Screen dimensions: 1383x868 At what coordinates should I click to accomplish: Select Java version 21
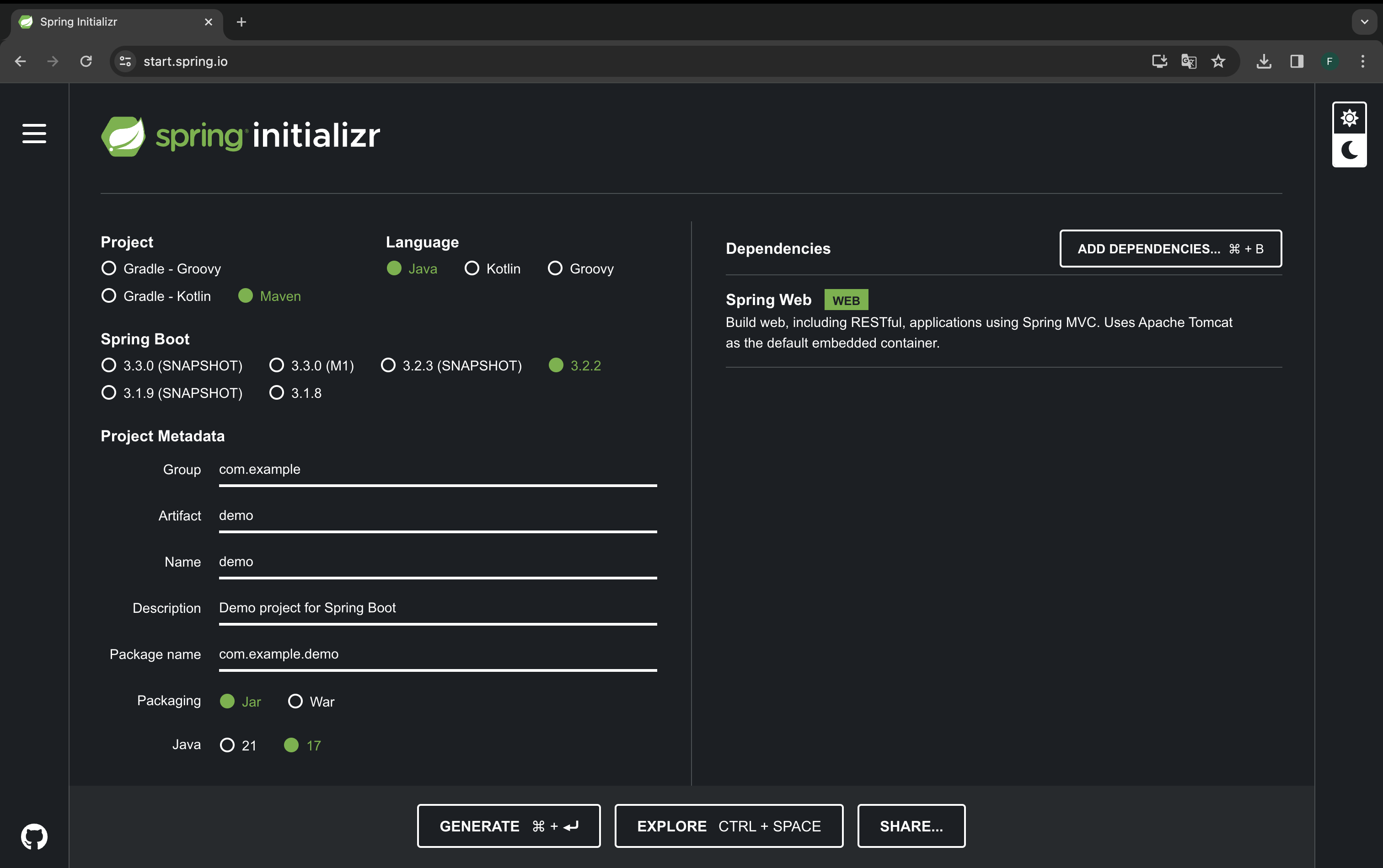[x=227, y=745]
